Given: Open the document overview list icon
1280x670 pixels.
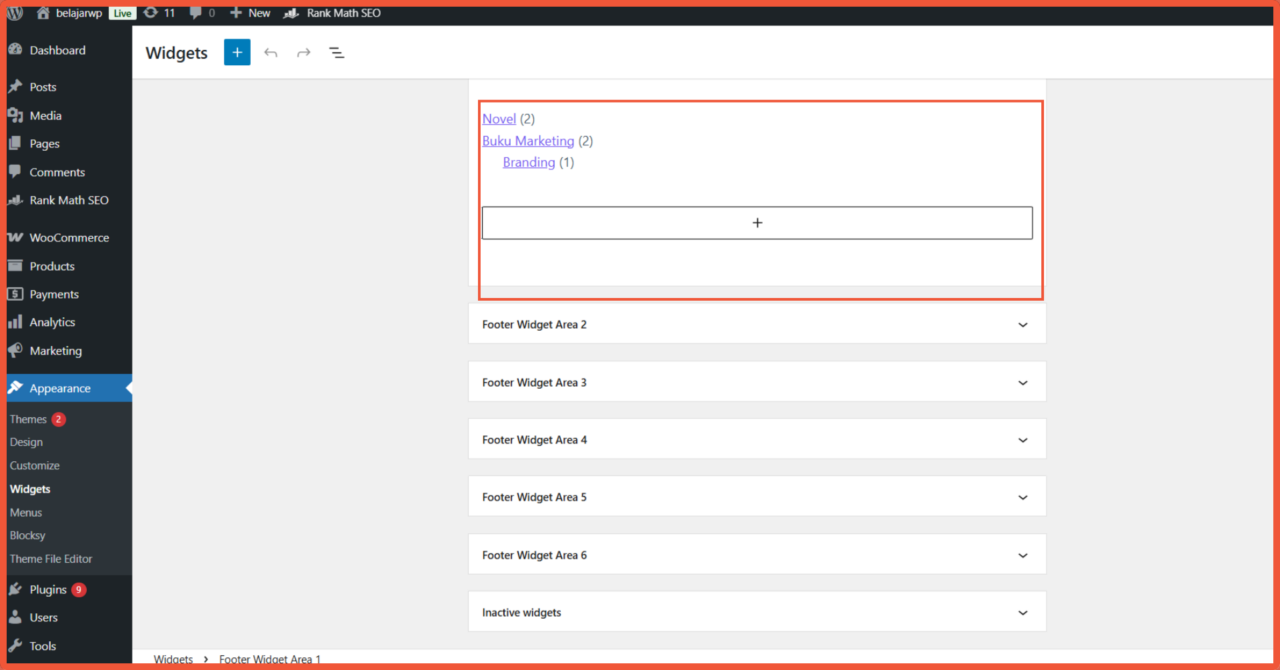Looking at the screenshot, I should tap(336, 52).
